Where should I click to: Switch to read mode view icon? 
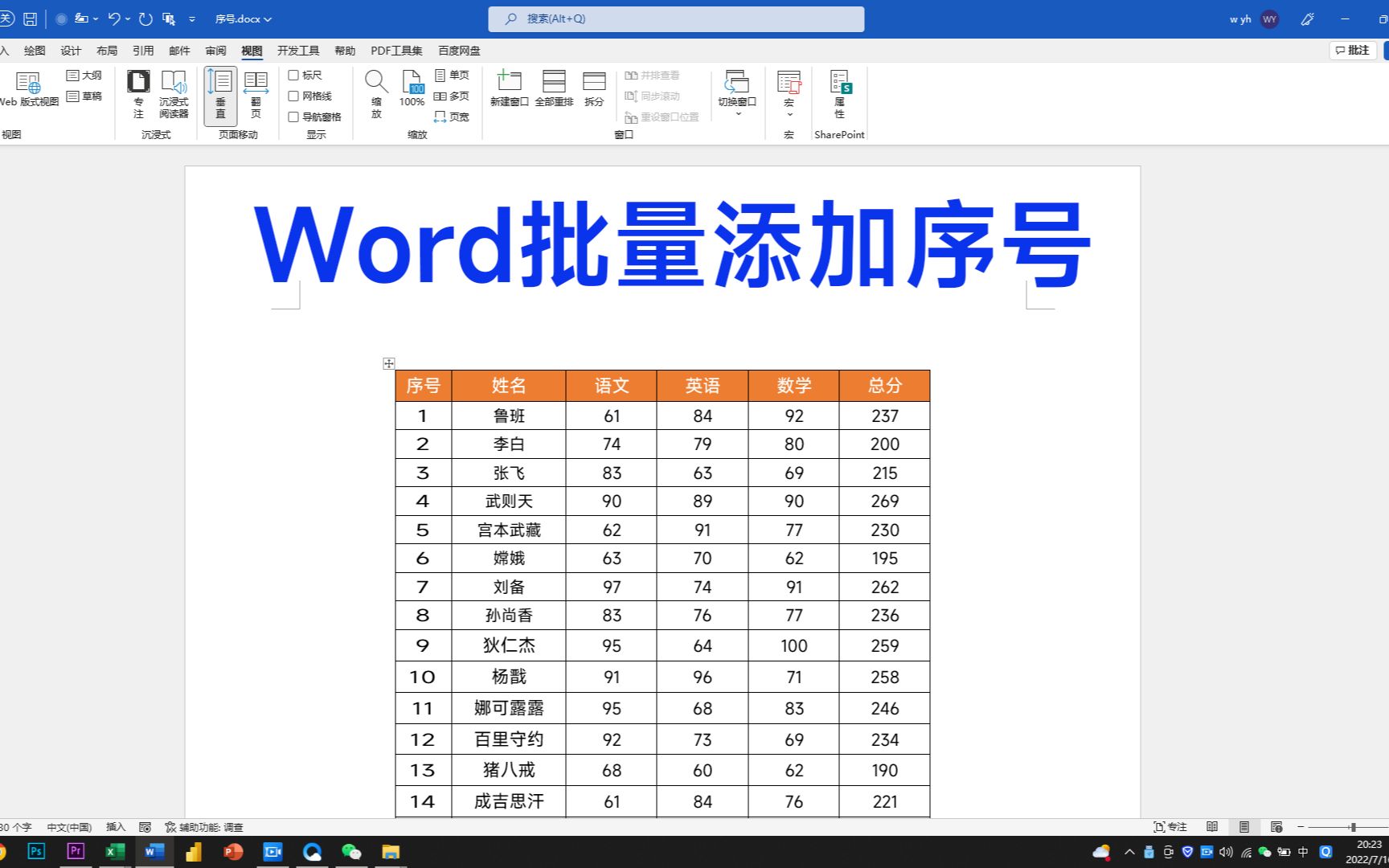tap(1212, 827)
